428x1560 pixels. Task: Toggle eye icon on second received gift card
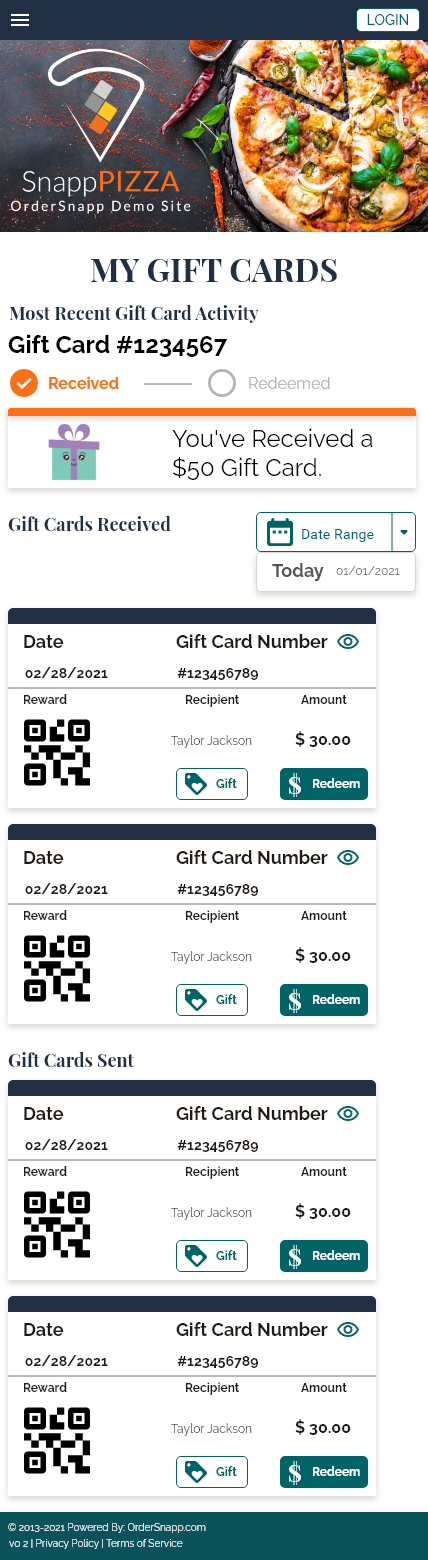(x=348, y=858)
